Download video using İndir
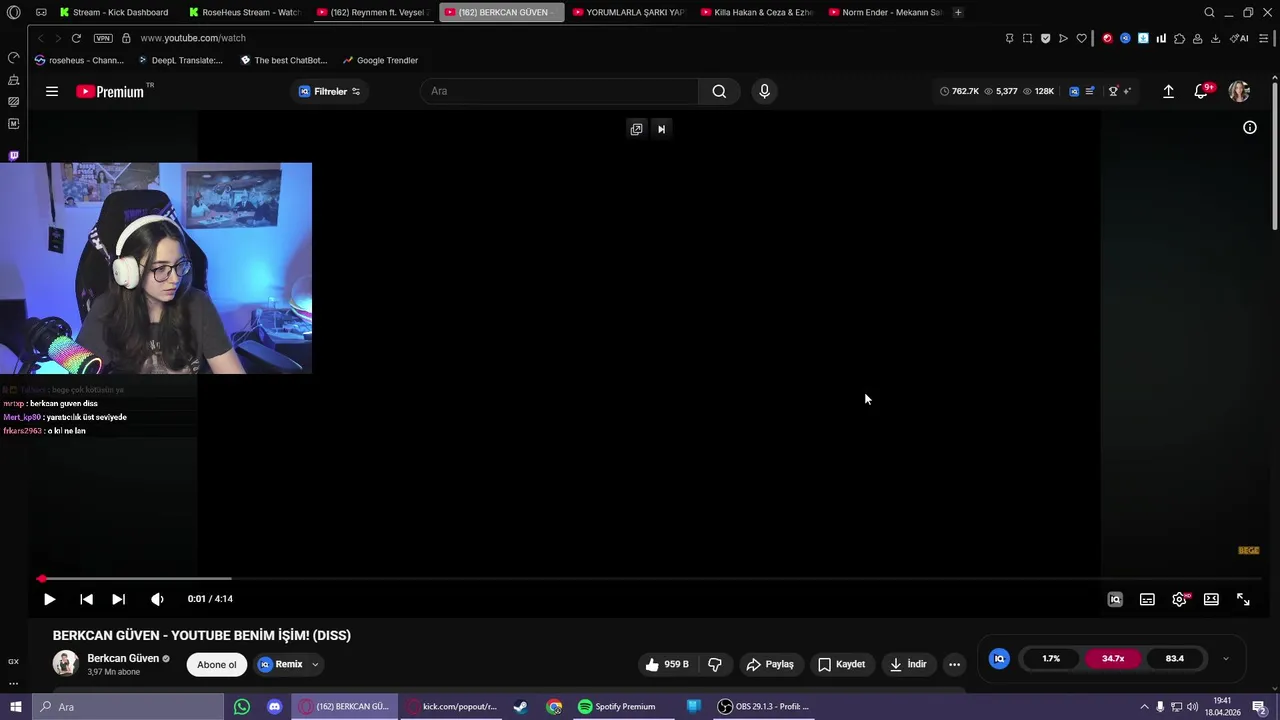Screen dimensions: 1280x720 (908, 664)
